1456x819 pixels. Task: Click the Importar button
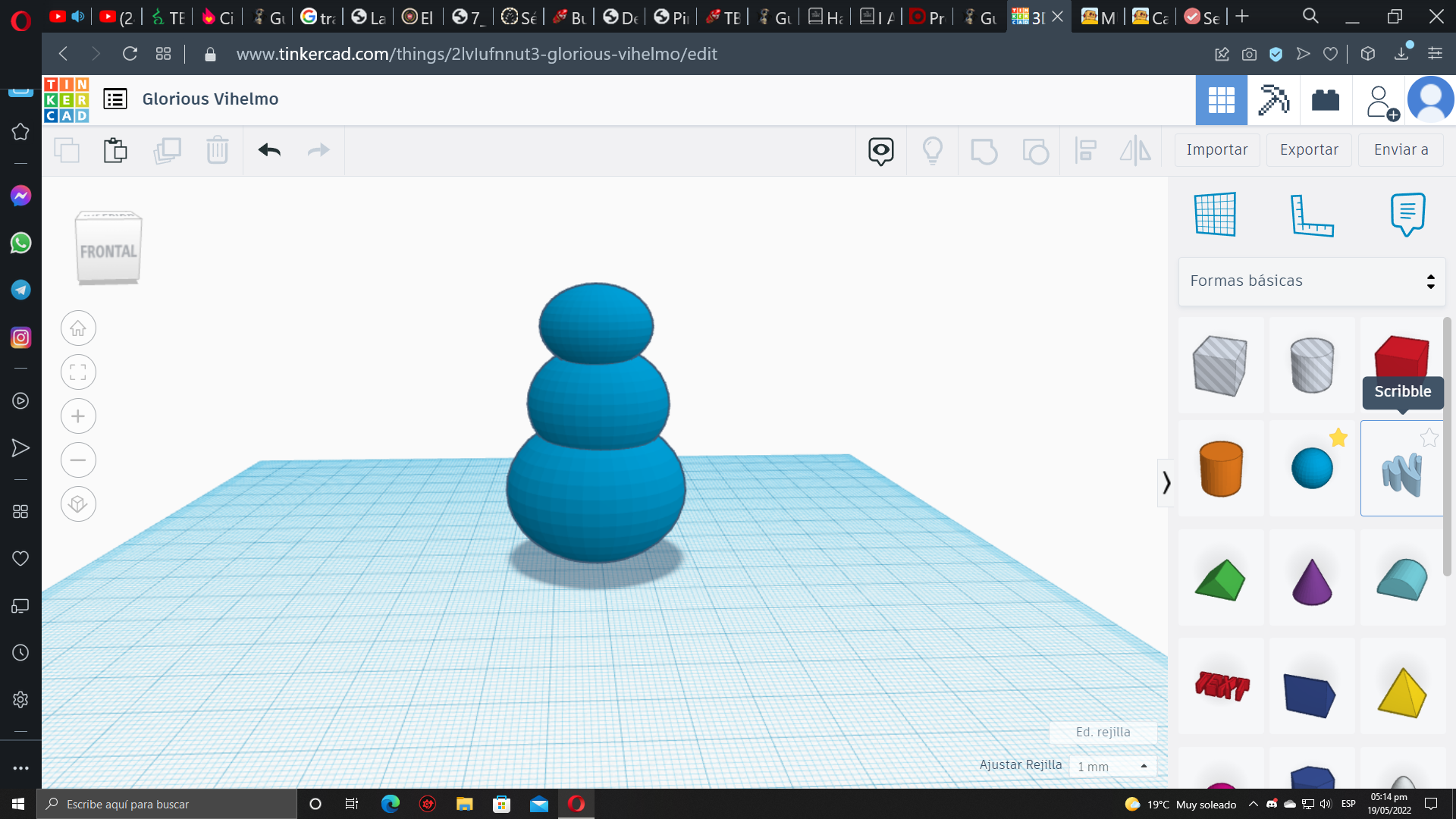1217,150
